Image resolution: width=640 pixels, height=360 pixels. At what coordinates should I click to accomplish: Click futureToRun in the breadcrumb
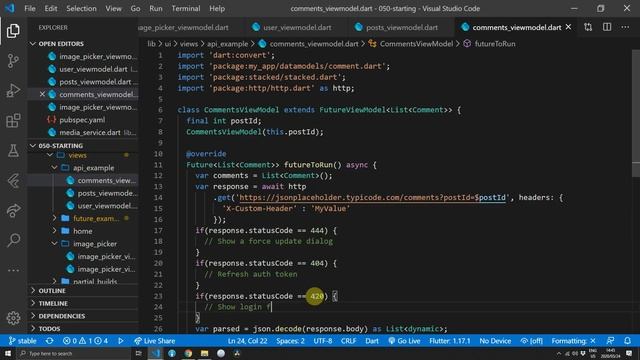click(x=495, y=44)
